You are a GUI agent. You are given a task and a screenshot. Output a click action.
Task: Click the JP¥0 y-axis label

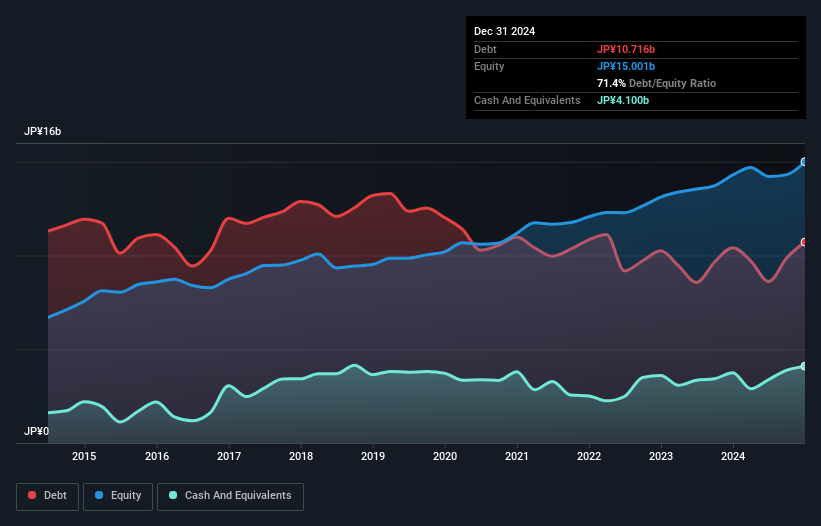(x=36, y=431)
